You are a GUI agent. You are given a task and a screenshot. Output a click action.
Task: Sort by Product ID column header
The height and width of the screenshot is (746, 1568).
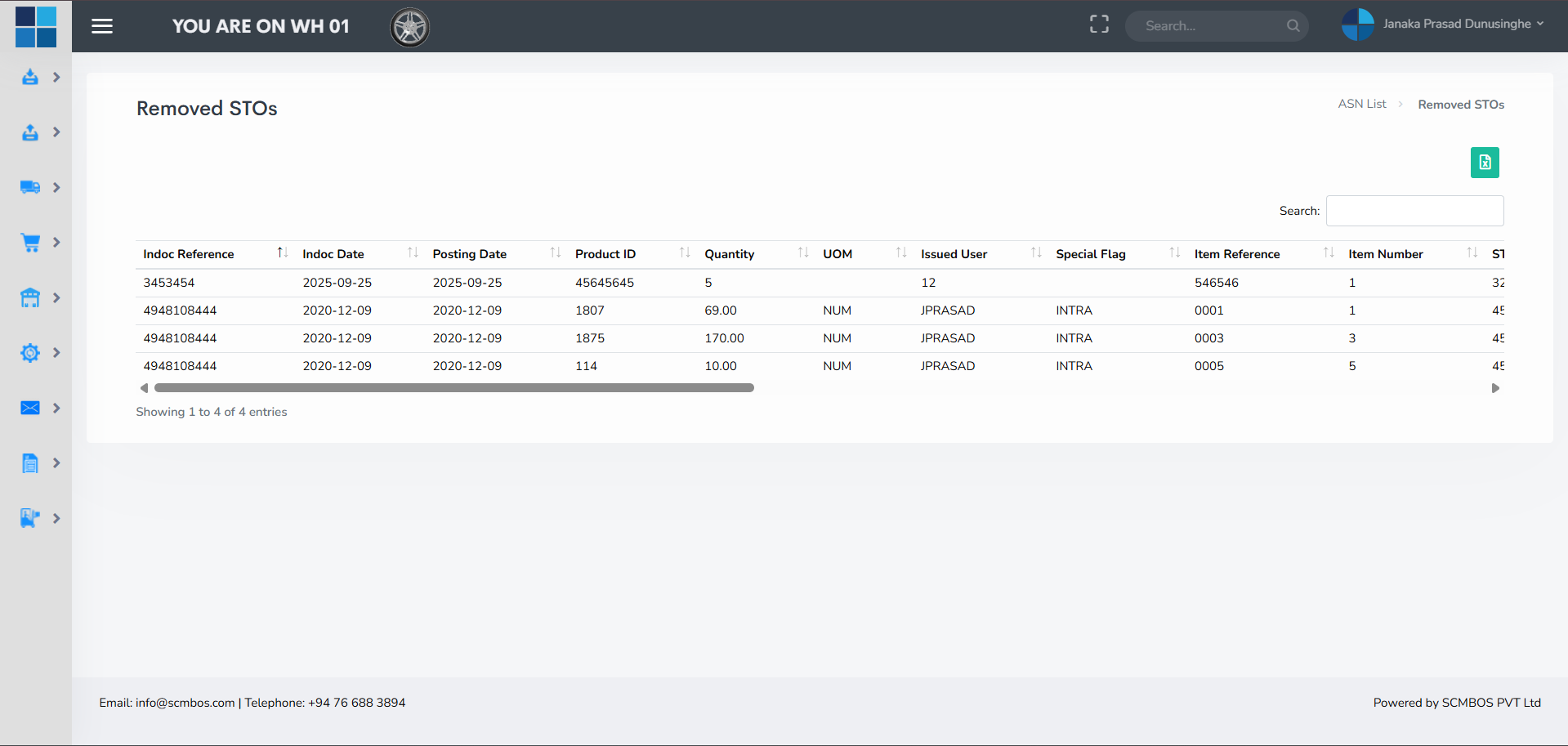pos(605,254)
